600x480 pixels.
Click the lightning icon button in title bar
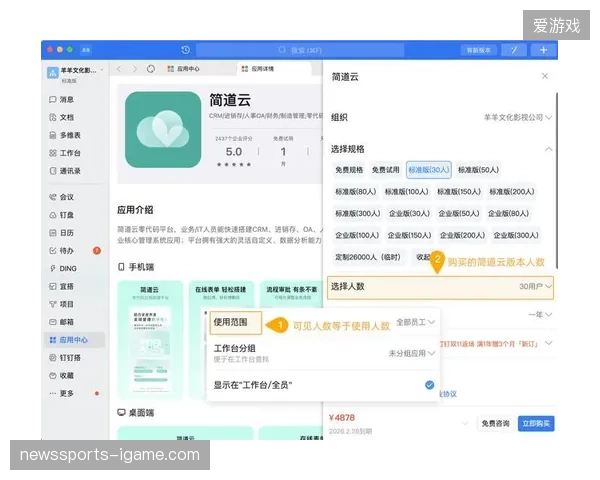coord(514,50)
